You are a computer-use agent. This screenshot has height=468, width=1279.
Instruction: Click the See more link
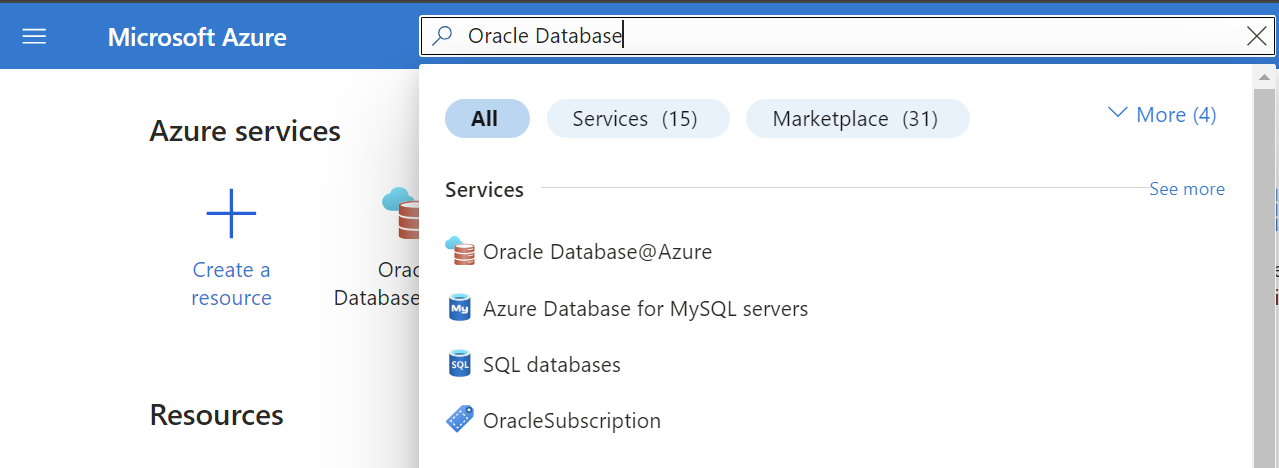(x=1187, y=189)
